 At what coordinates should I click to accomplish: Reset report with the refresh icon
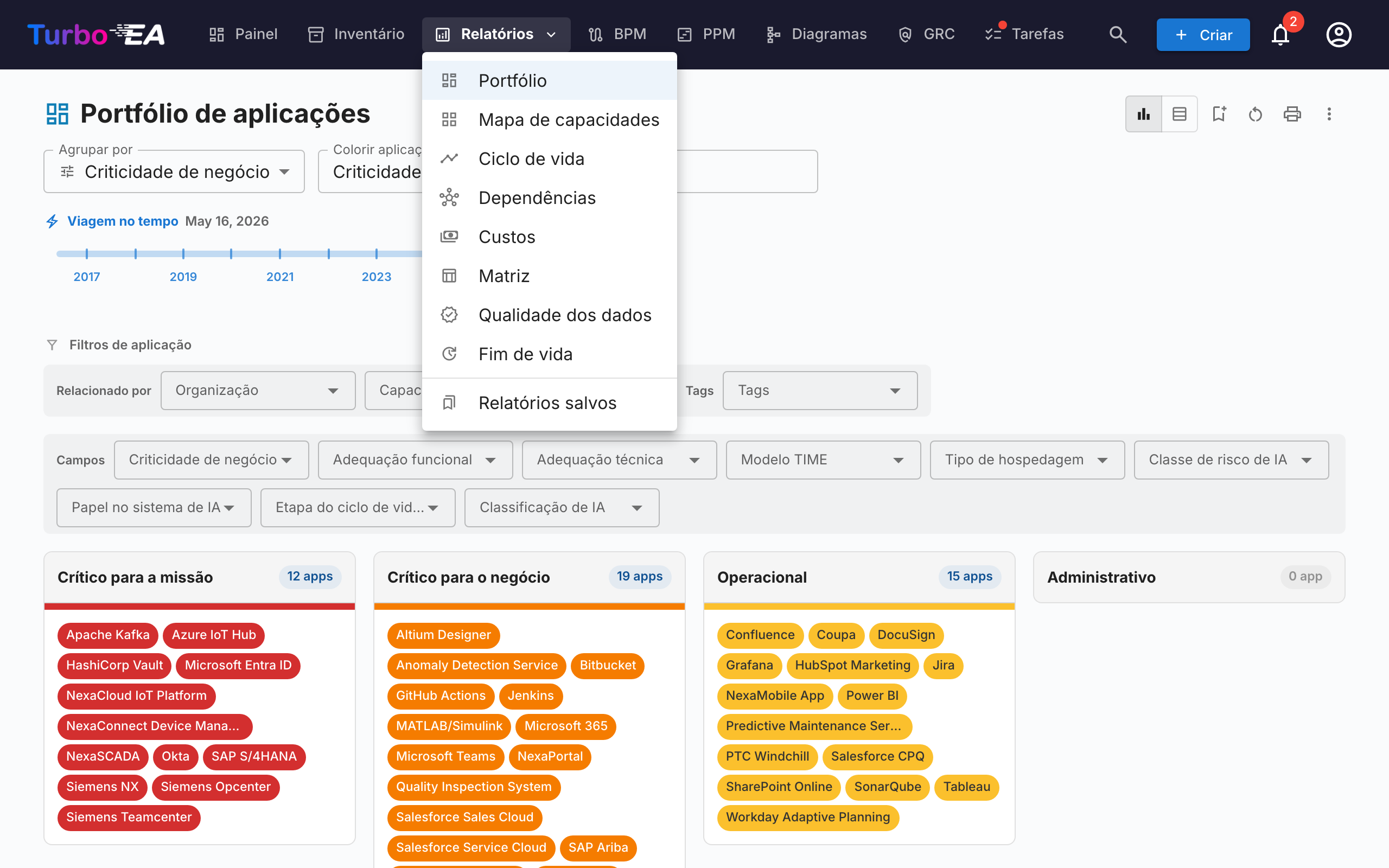pyautogui.click(x=1256, y=114)
